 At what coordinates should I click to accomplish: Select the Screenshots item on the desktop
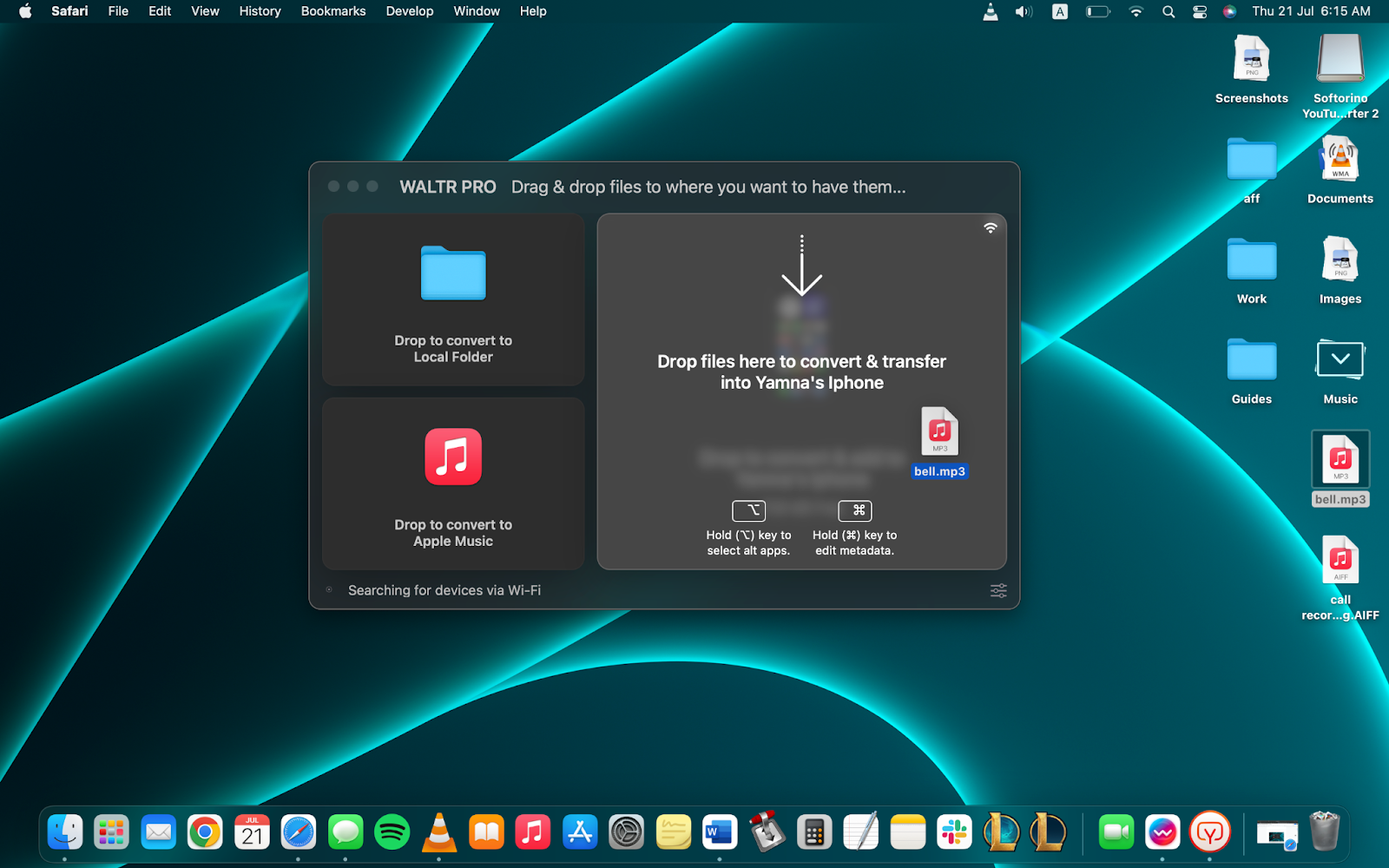pos(1252,69)
